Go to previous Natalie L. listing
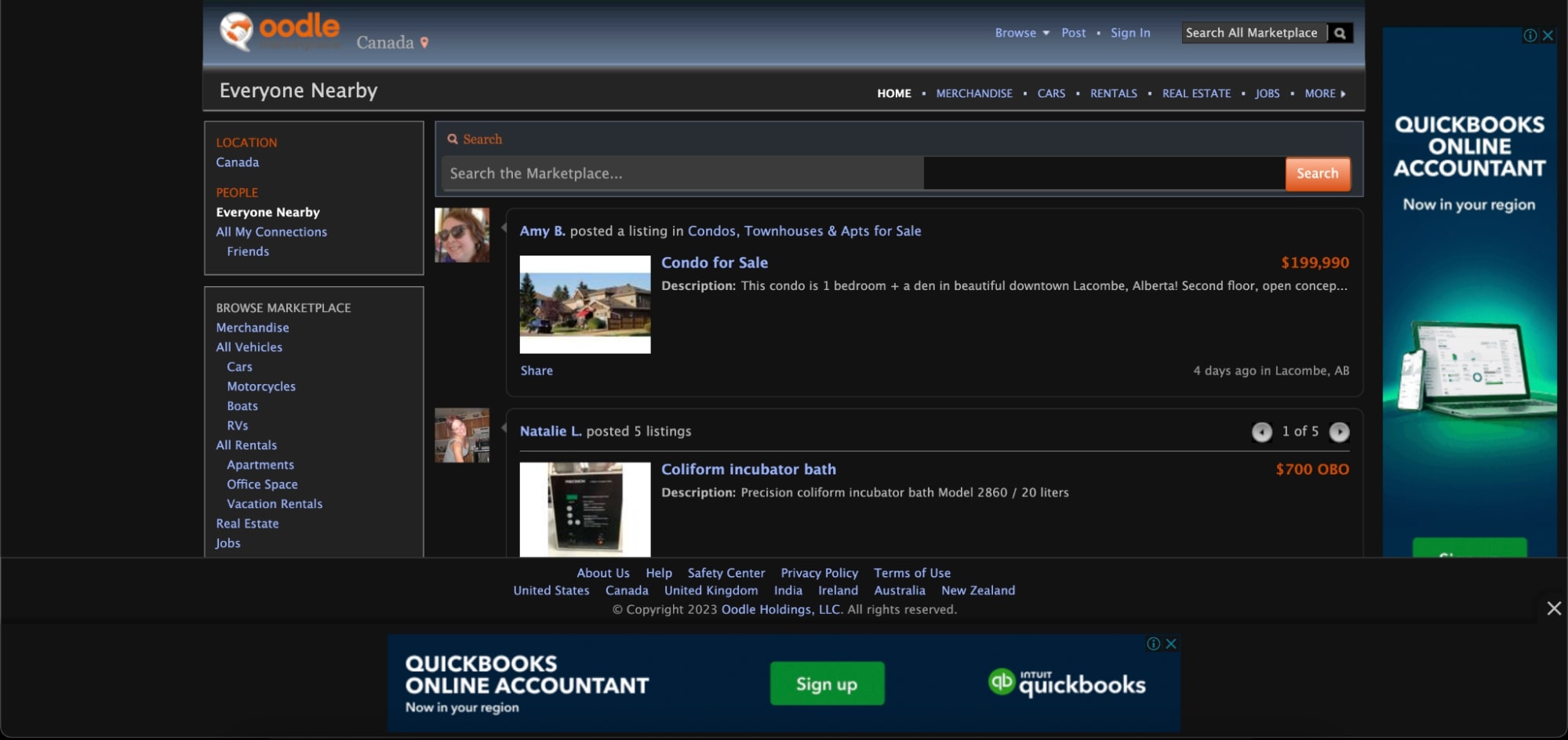1568x740 pixels. [x=1261, y=432]
